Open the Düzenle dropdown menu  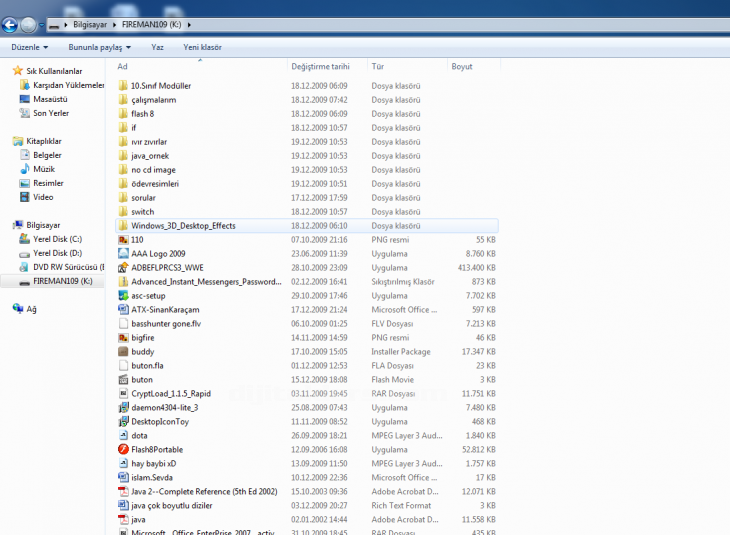[x=30, y=47]
